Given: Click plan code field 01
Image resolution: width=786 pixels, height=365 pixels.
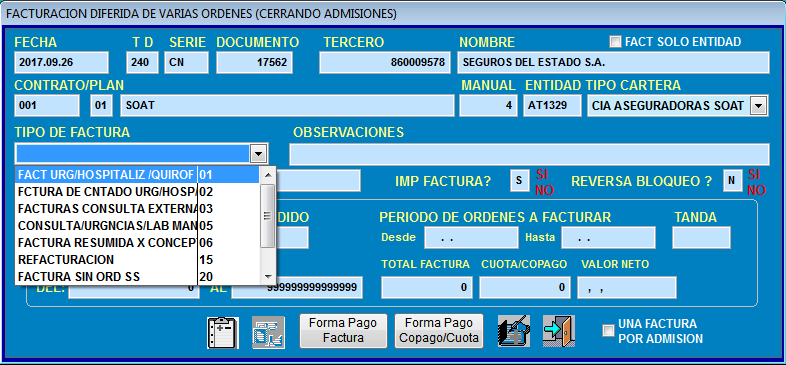Looking at the screenshot, I should point(102,106).
